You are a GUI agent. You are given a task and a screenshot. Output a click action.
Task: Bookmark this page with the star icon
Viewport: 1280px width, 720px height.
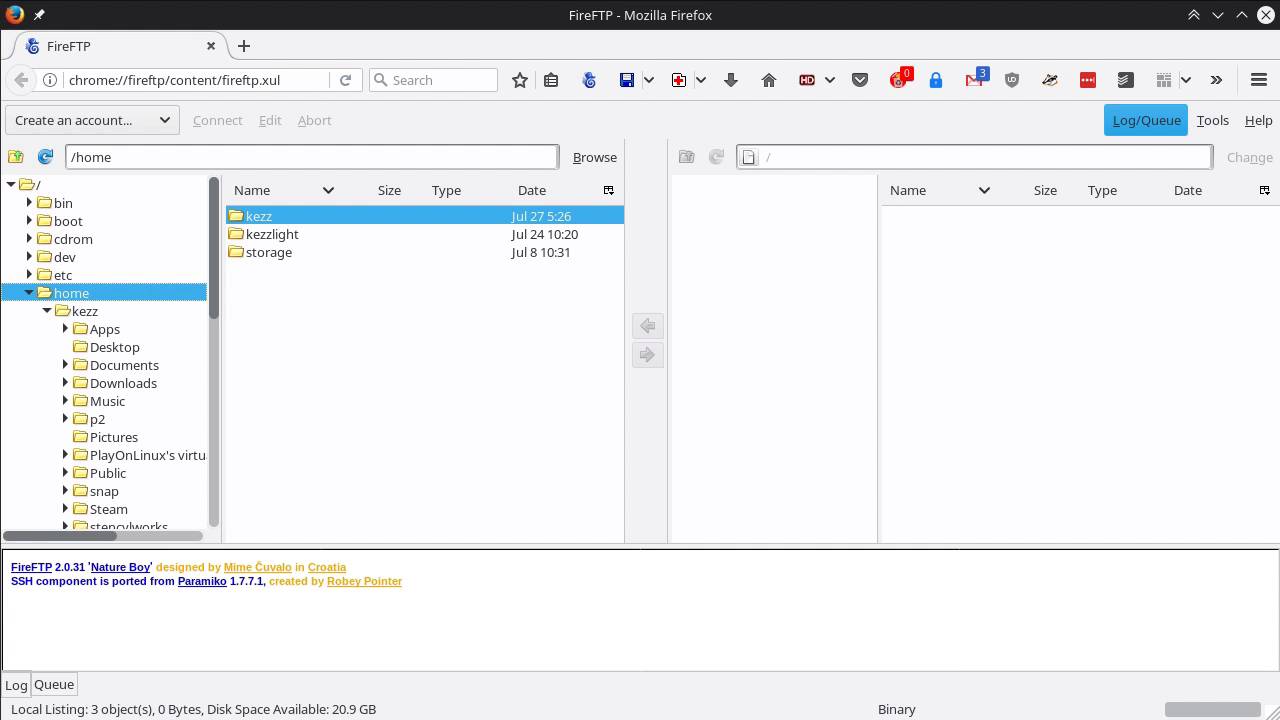(x=520, y=80)
